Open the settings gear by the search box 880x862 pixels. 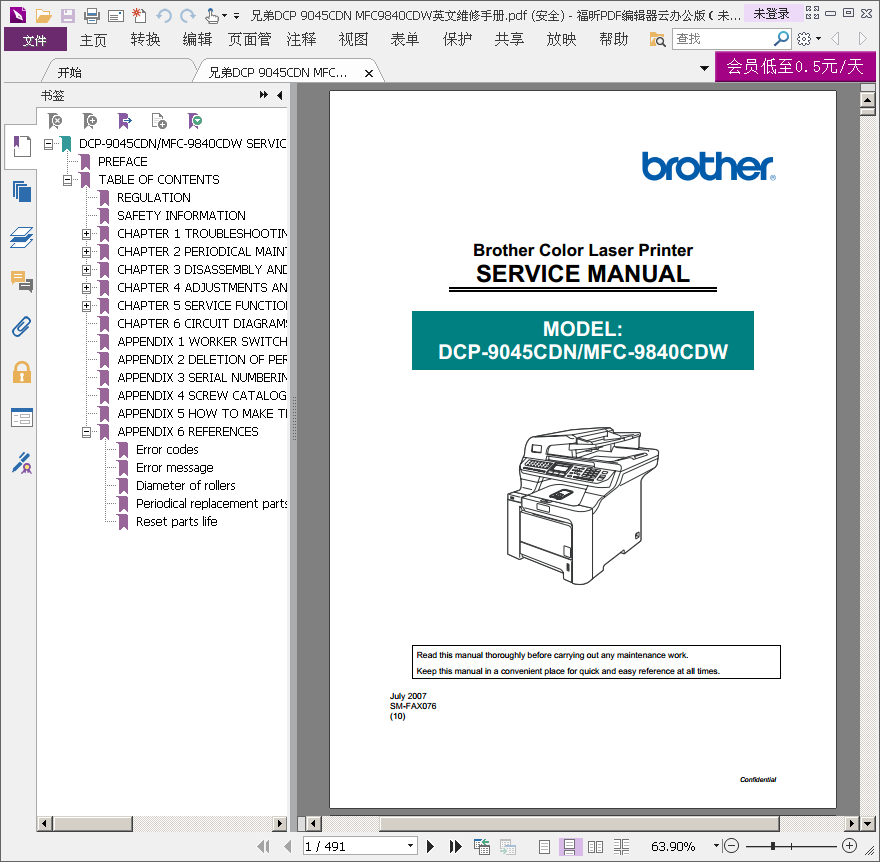804,39
